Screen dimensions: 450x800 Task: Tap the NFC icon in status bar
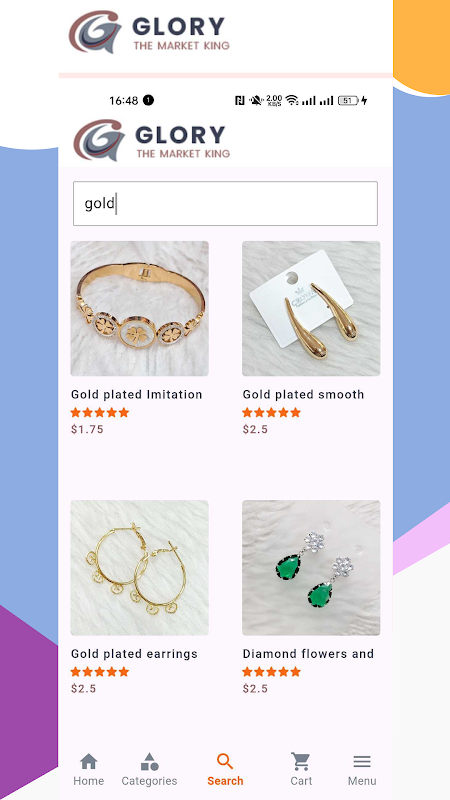240,101
